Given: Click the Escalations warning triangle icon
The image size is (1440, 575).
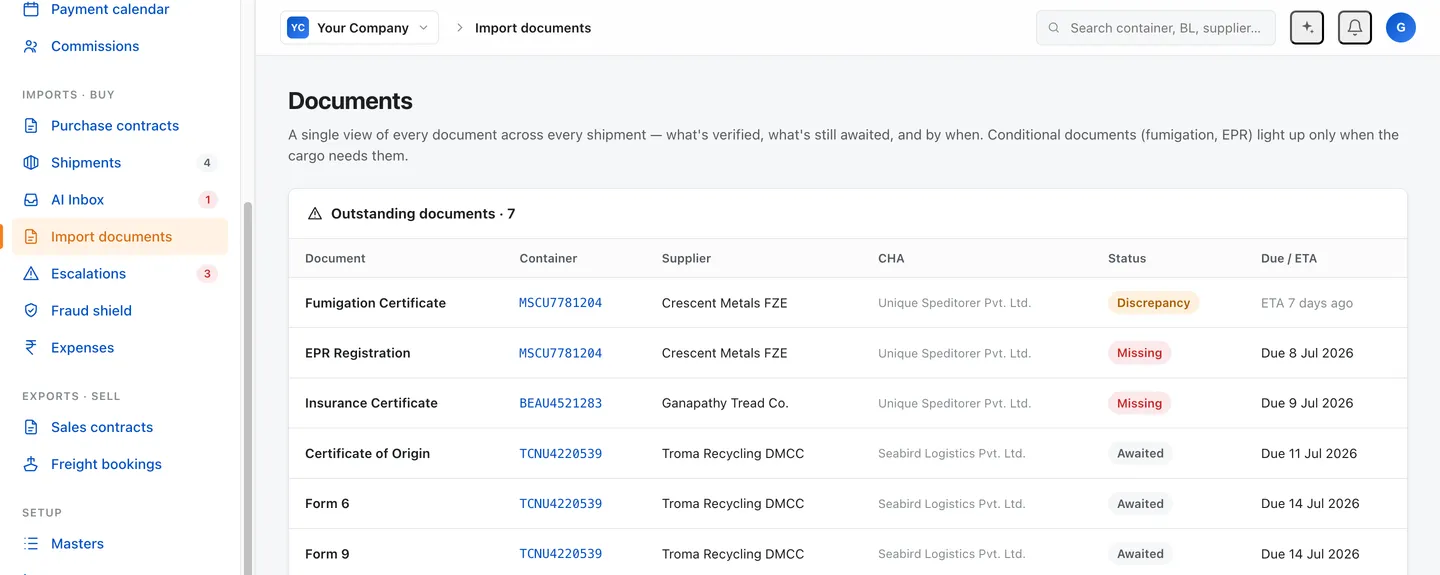Looking at the screenshot, I should 31,274.
